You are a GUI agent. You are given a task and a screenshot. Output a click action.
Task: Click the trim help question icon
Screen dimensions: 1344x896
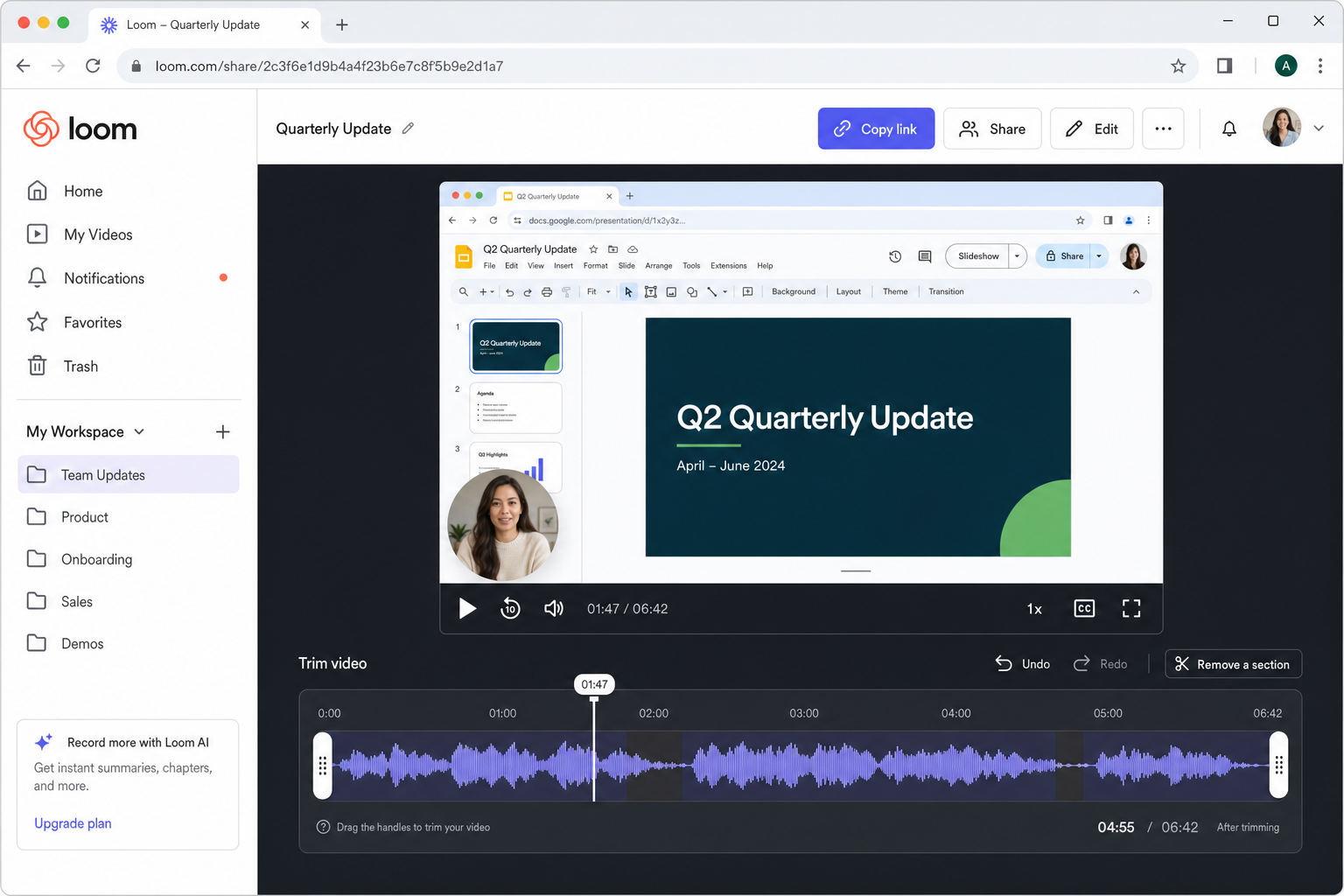coord(323,827)
